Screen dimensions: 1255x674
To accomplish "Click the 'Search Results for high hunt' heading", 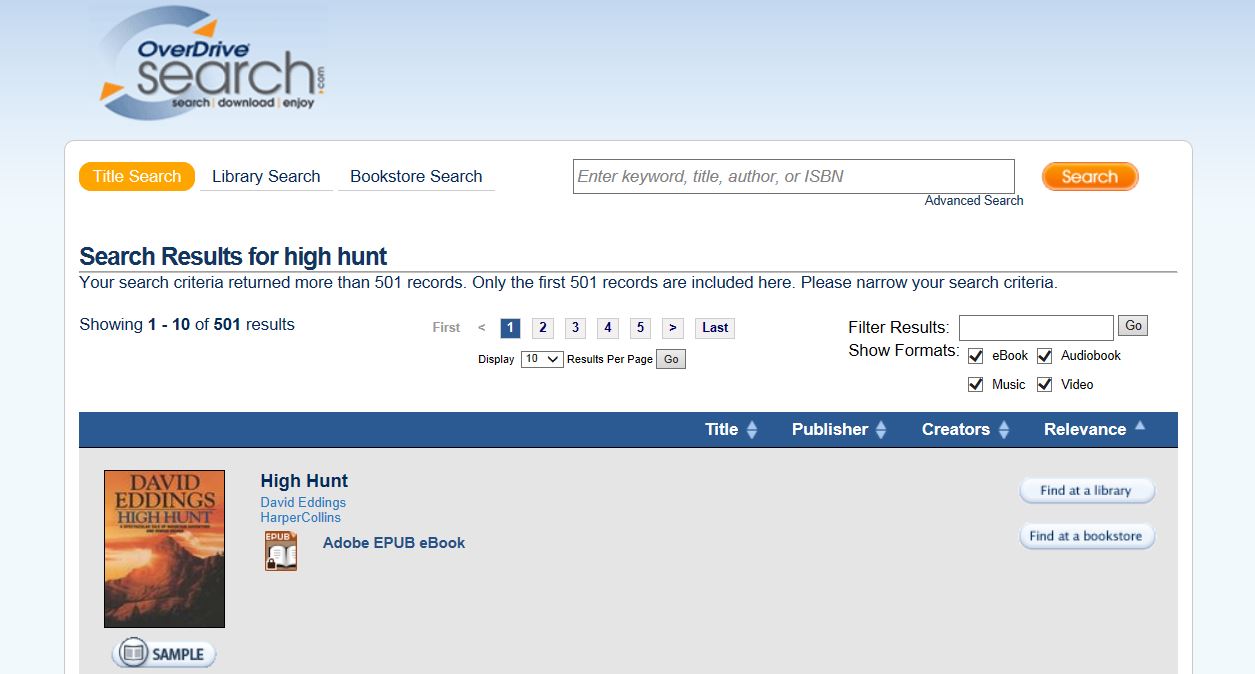I will click(x=233, y=256).
